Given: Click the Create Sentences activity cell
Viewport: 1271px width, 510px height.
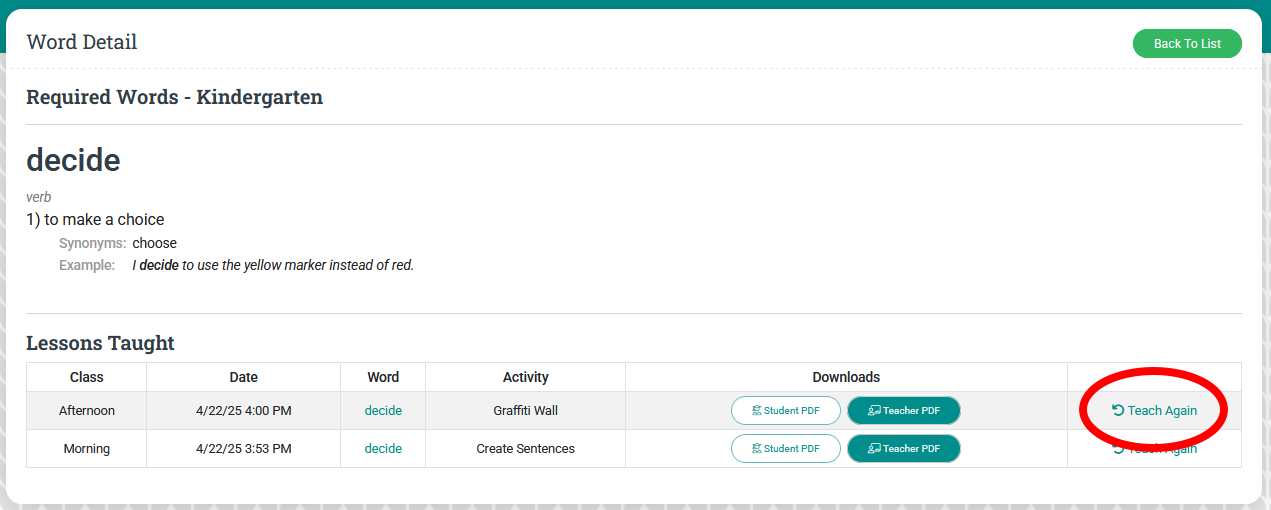Looking at the screenshot, I should [526, 449].
